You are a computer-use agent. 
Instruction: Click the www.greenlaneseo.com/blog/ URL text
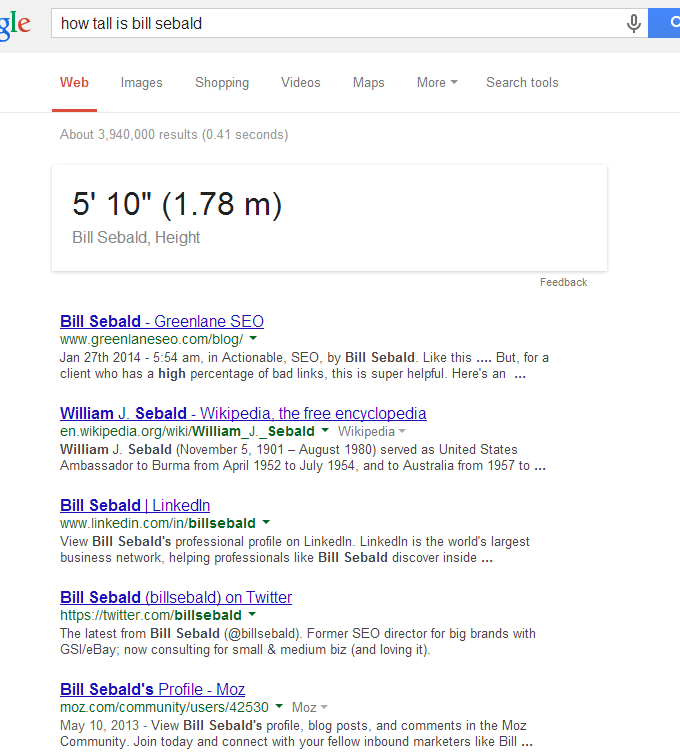click(152, 339)
